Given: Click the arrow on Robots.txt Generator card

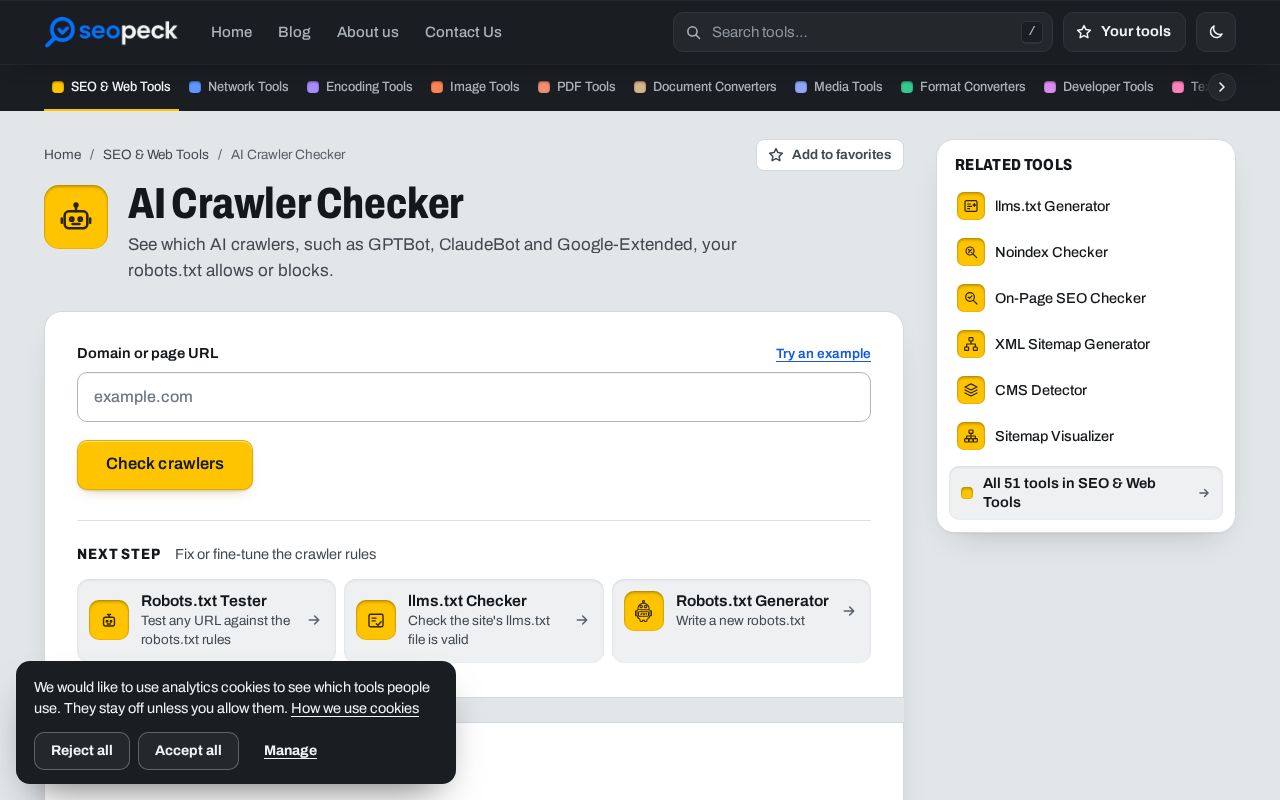Looking at the screenshot, I should [849, 611].
